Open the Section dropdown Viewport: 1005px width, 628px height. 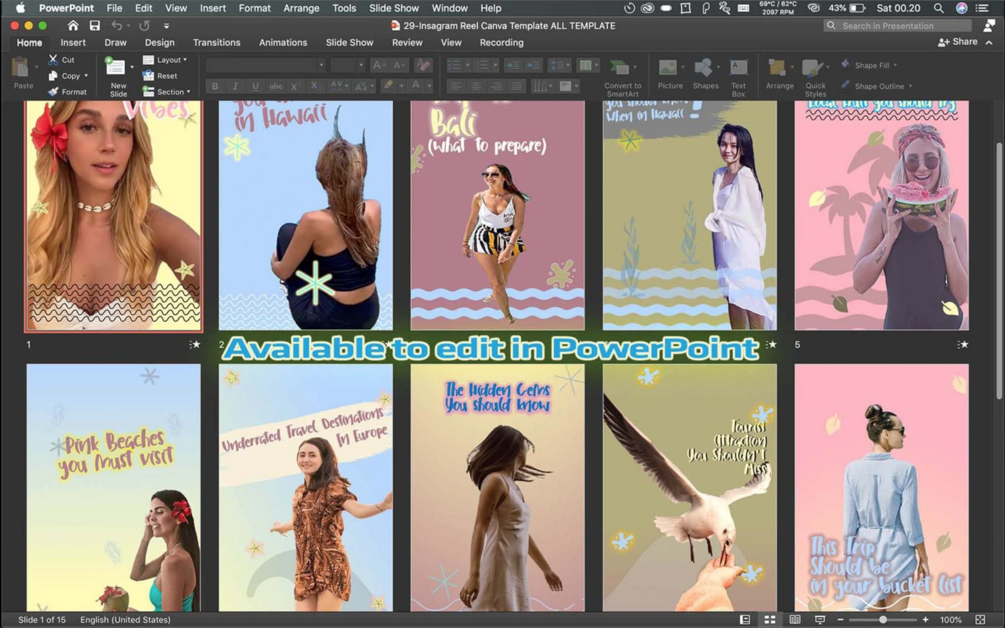(x=166, y=92)
